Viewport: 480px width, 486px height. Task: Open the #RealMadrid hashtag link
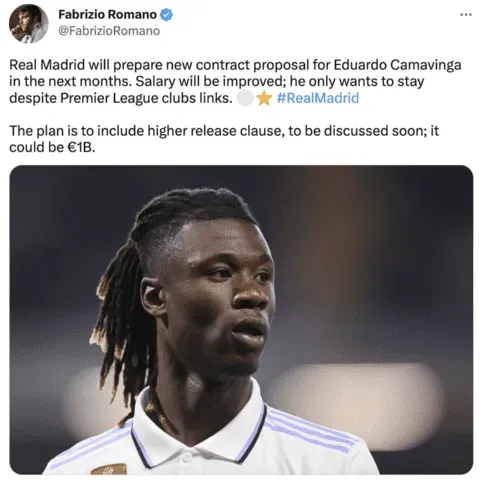pyautogui.click(x=318, y=98)
